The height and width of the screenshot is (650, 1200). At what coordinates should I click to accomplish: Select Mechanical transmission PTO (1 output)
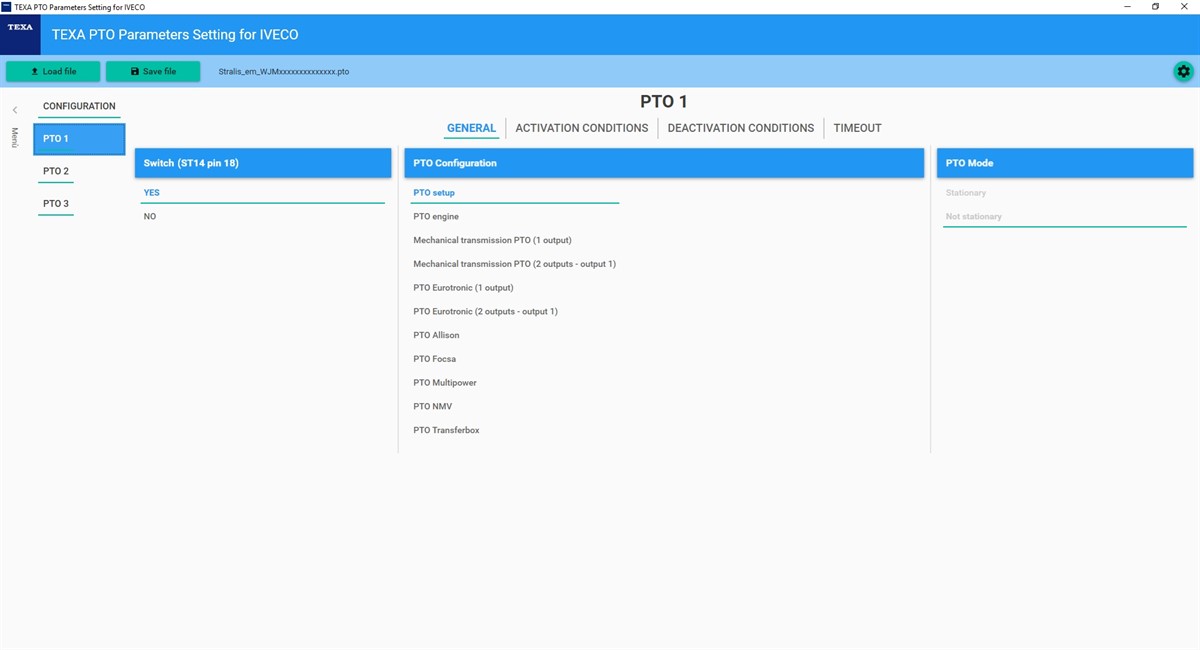(492, 240)
